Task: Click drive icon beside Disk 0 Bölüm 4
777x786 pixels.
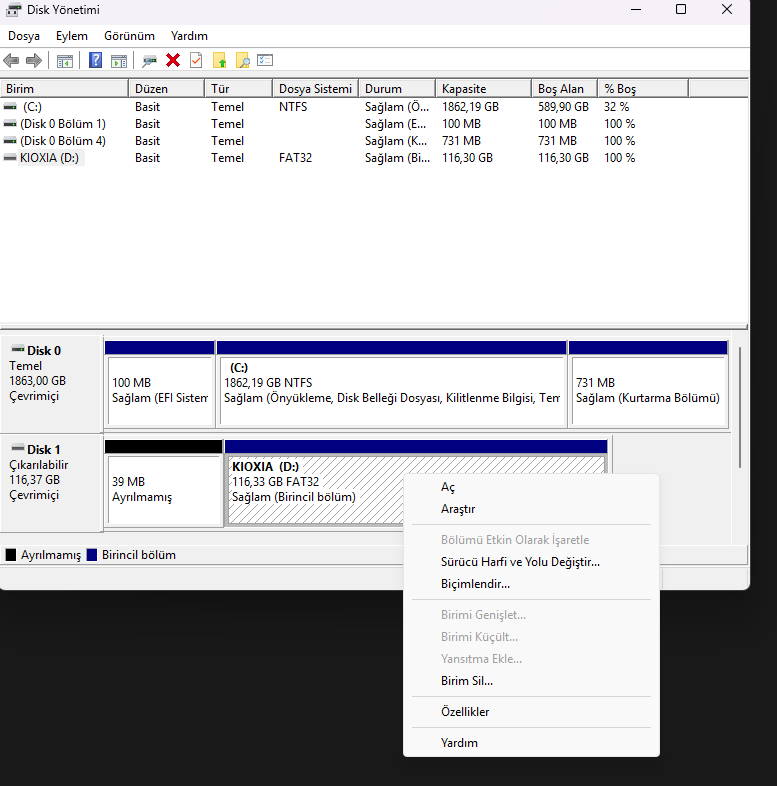Action: pos(10,141)
